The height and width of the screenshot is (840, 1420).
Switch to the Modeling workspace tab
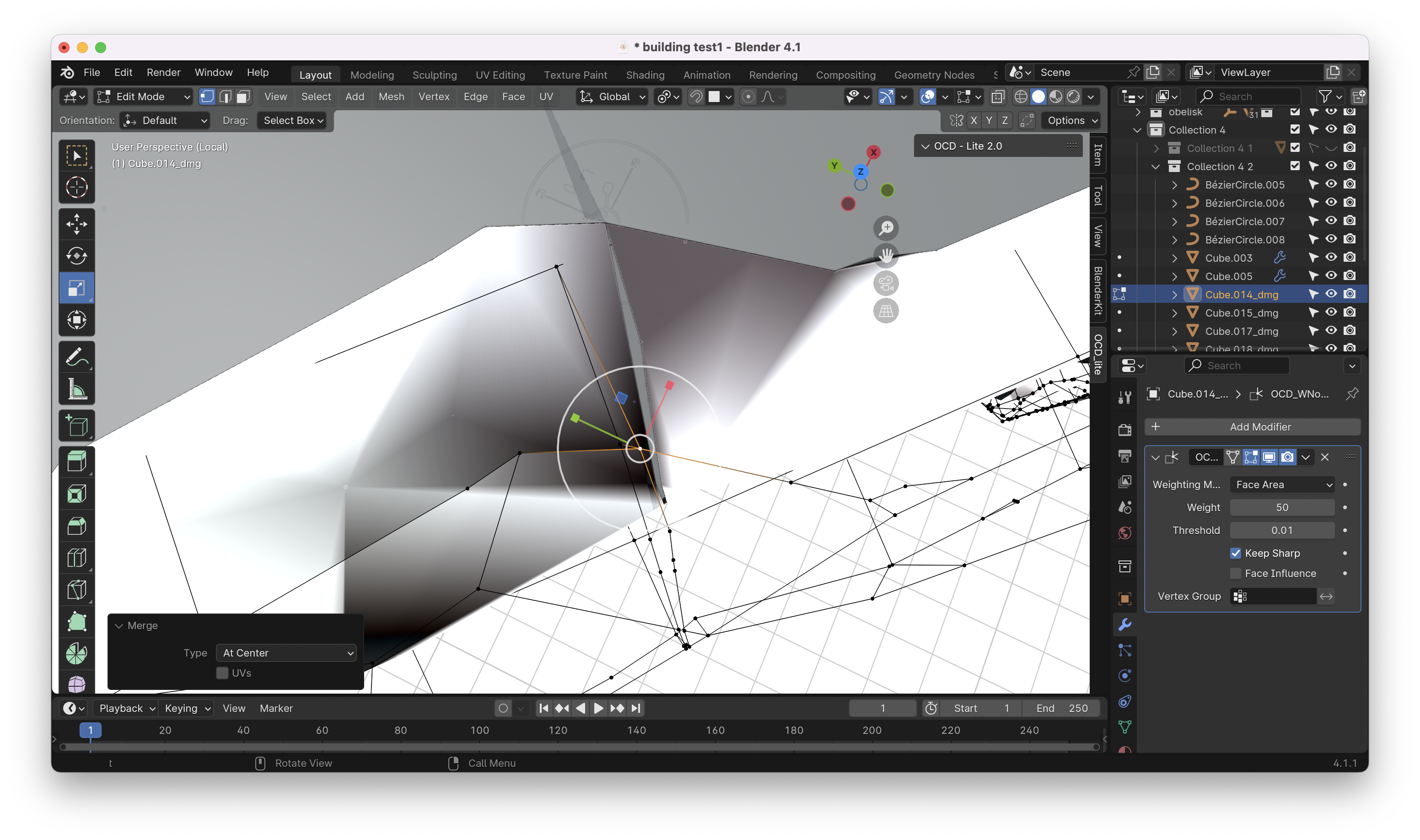372,75
